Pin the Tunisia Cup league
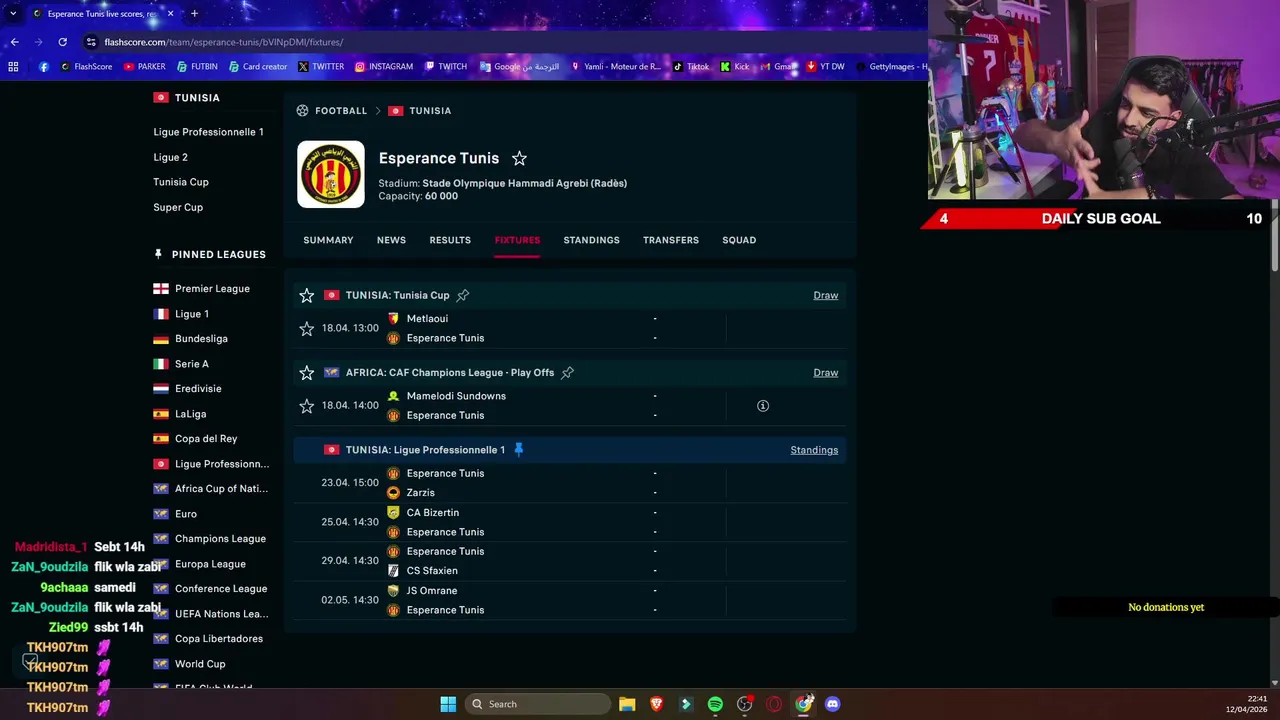This screenshot has width=1280, height=720. 462,295
